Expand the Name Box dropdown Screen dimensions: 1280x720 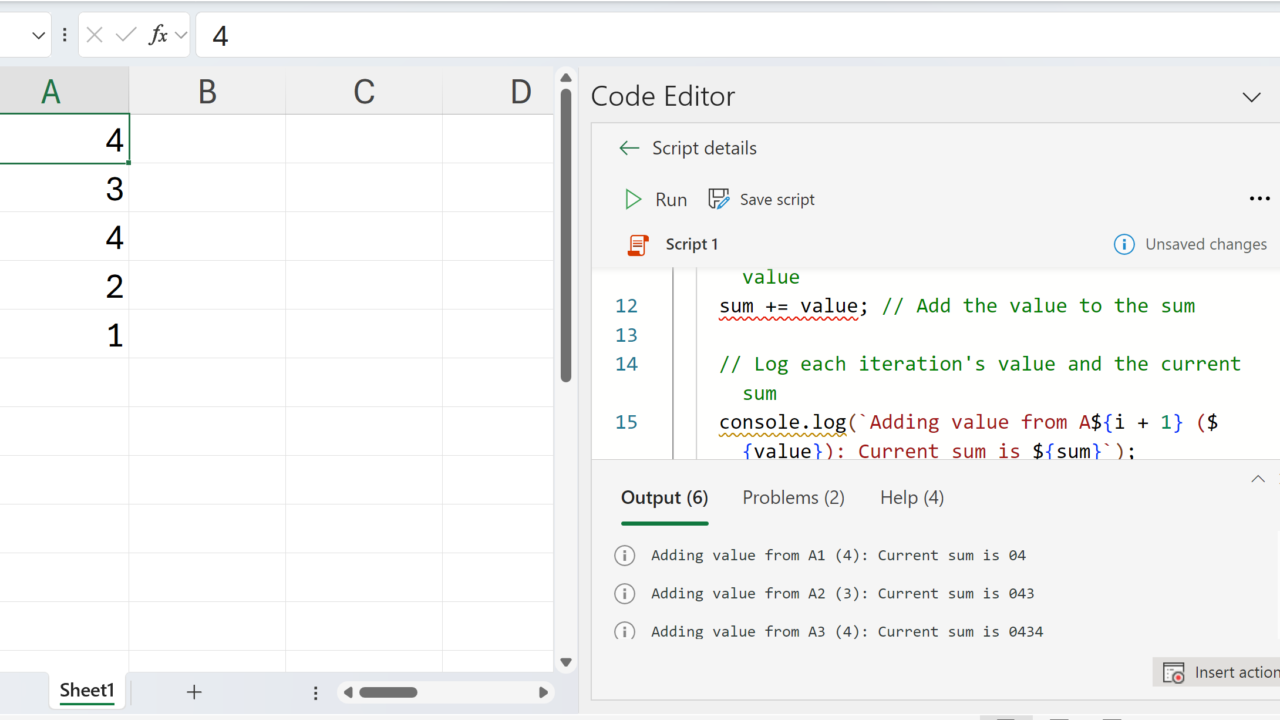coord(39,36)
